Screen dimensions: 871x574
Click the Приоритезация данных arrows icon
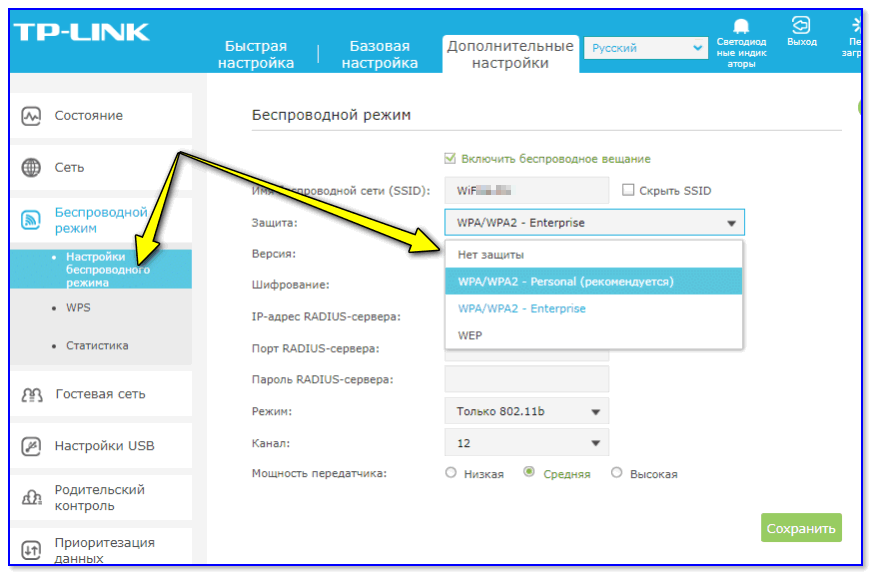31,550
